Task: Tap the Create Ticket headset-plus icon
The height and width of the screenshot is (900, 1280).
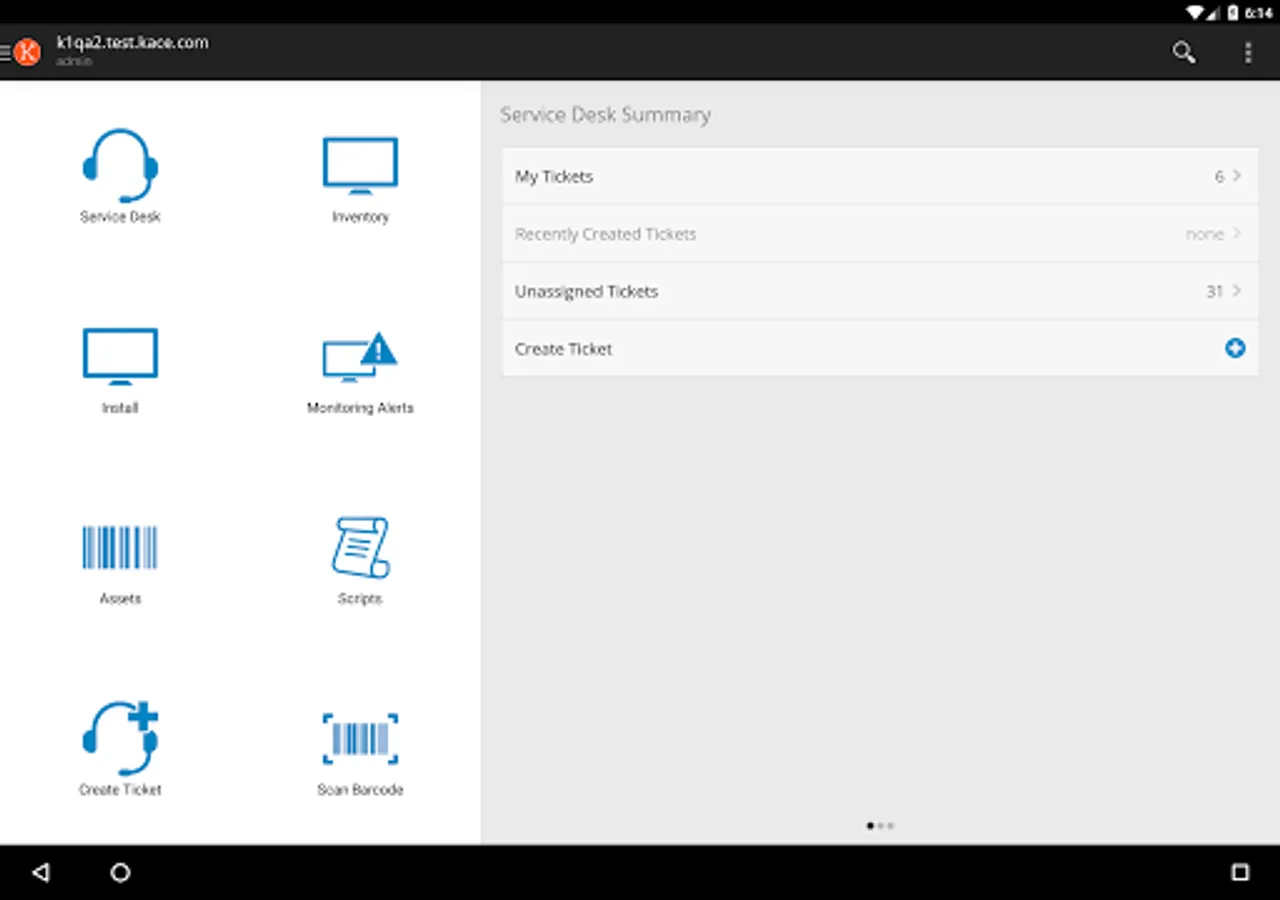Action: click(120, 738)
